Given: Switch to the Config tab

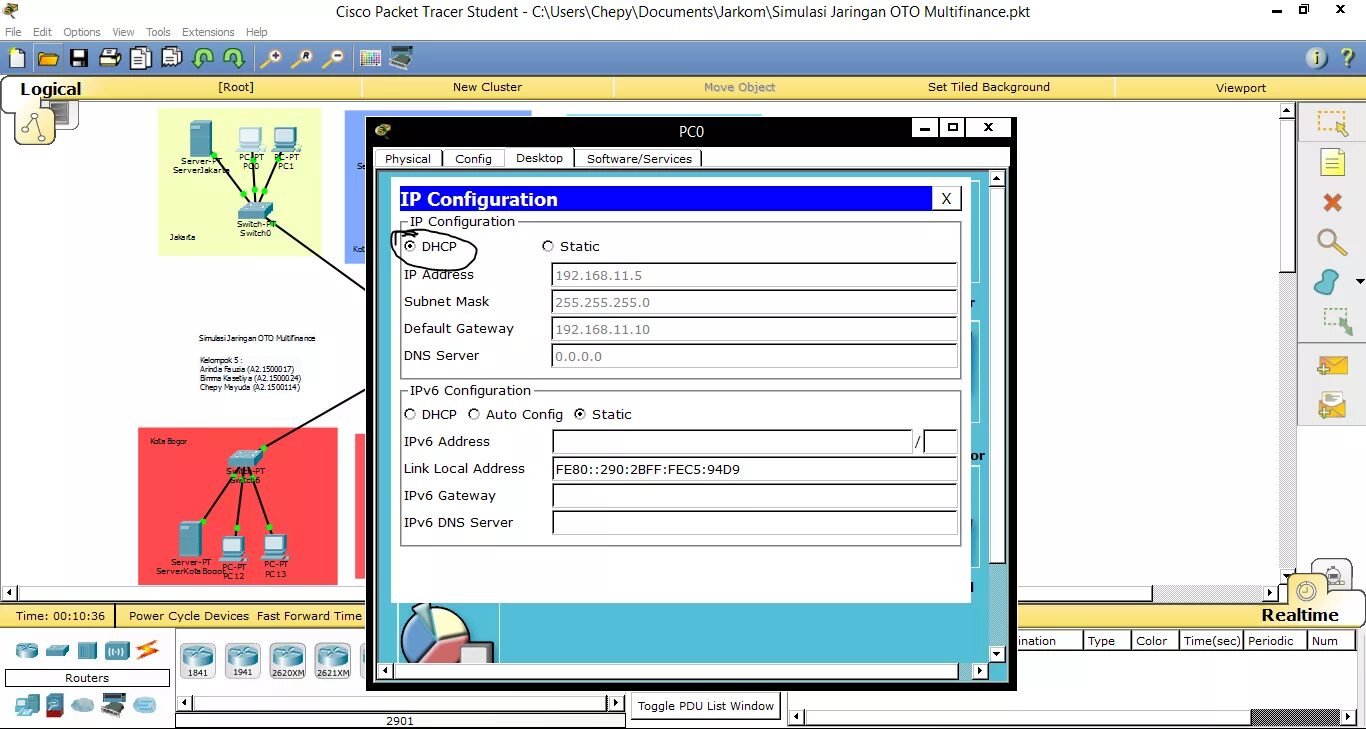Looking at the screenshot, I should 473,158.
